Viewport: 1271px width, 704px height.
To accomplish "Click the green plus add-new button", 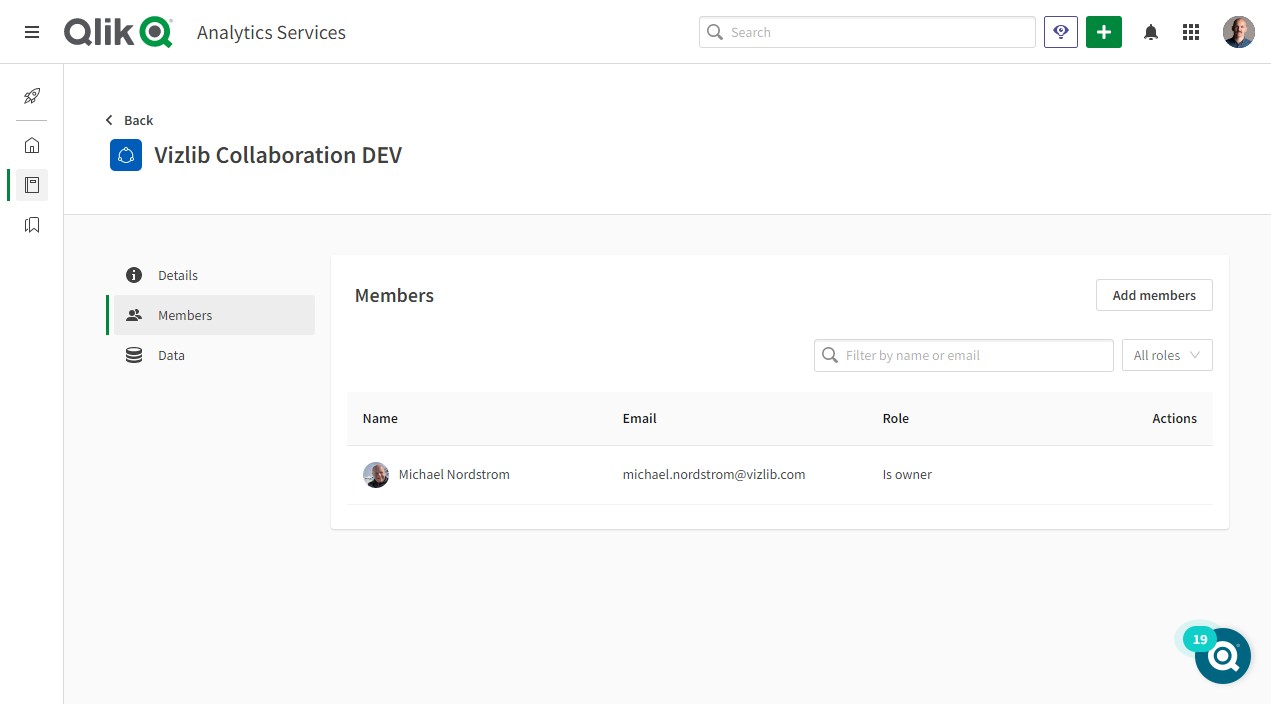I will point(1104,32).
